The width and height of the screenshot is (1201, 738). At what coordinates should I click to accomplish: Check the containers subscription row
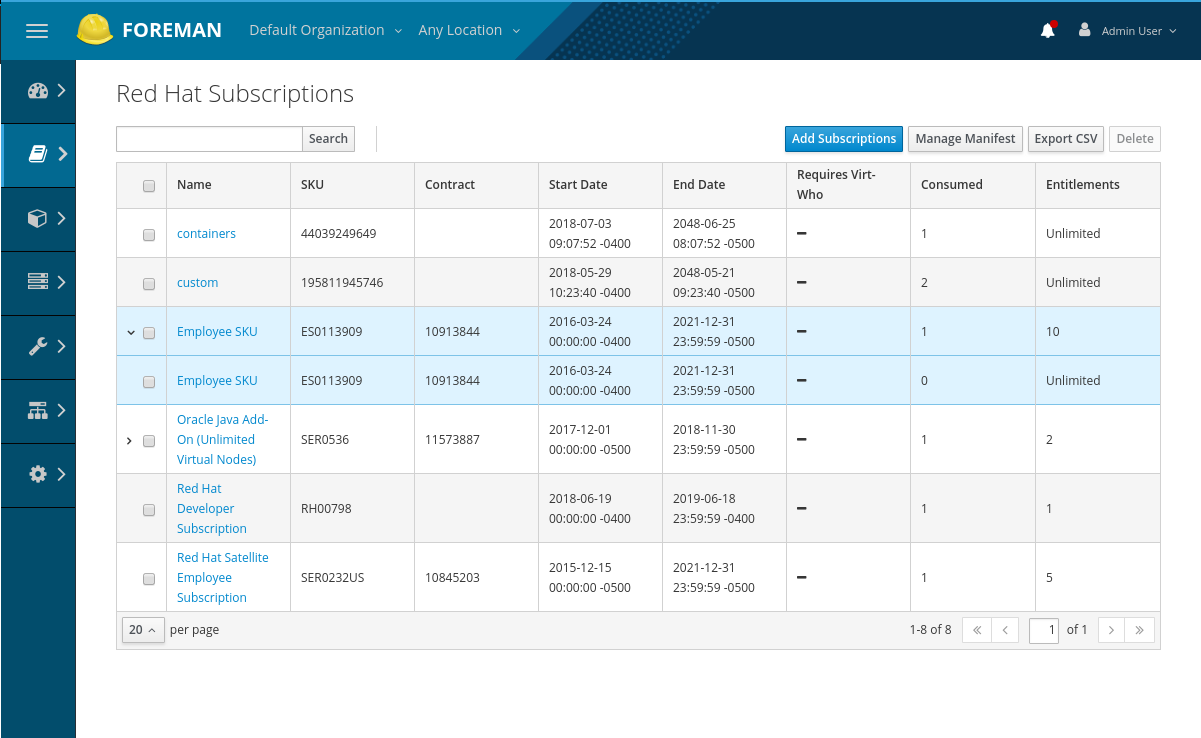tap(149, 235)
